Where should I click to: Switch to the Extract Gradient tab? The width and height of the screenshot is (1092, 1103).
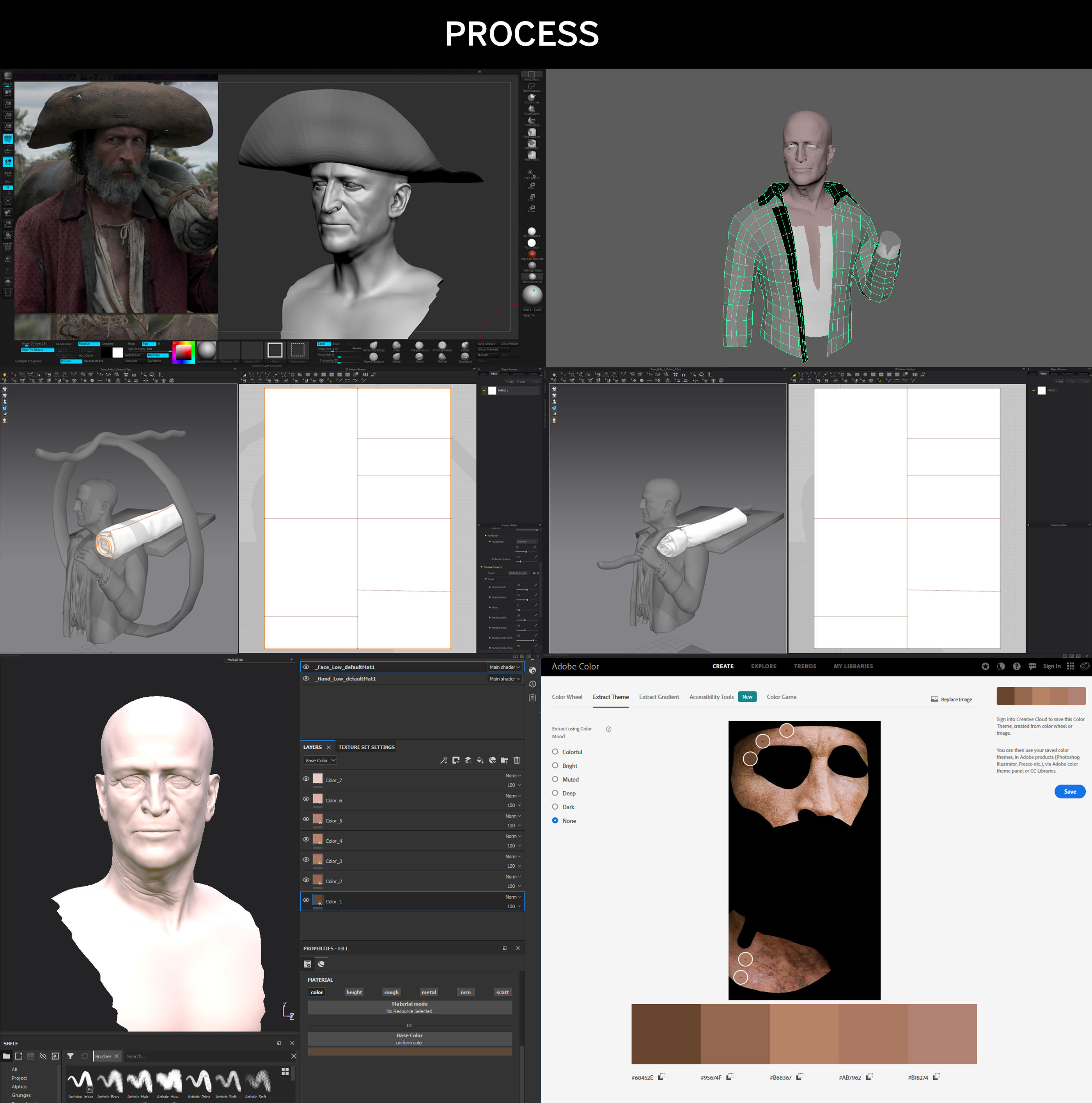coord(659,697)
